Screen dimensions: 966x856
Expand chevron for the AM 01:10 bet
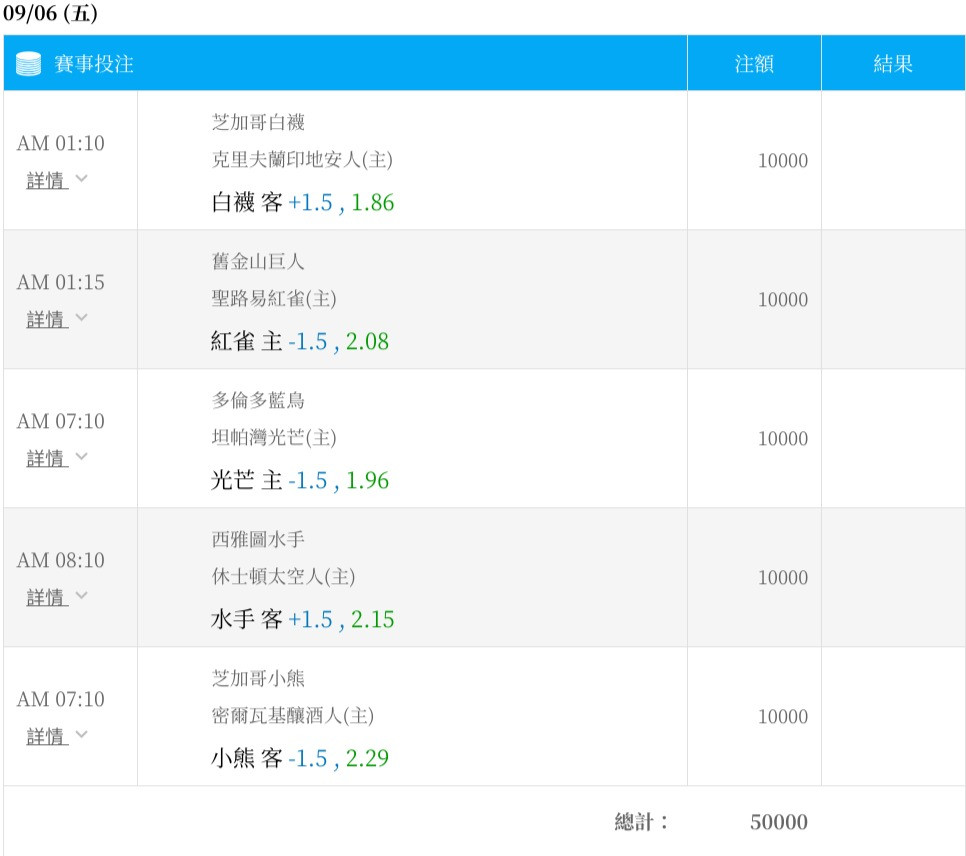coord(81,179)
